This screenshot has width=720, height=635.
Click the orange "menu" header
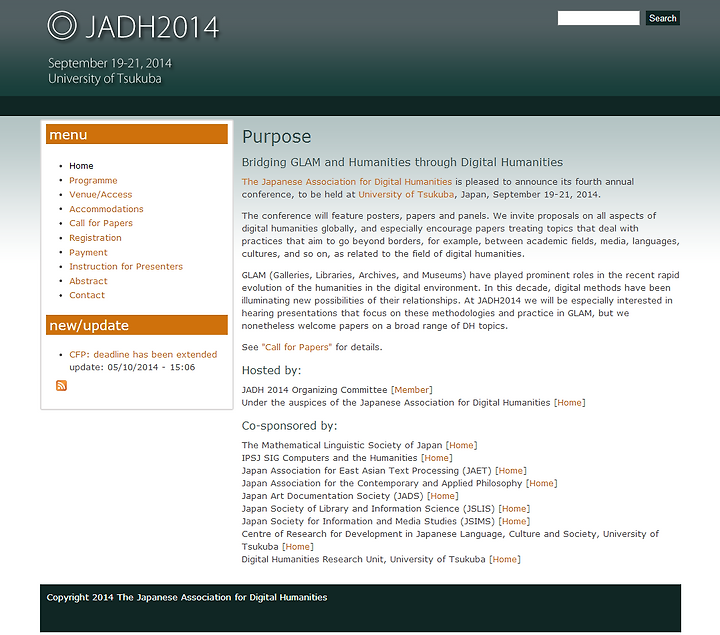tap(137, 134)
